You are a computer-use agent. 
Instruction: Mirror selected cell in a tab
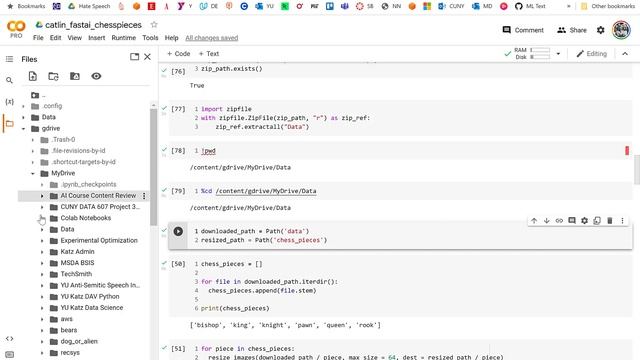(597, 221)
